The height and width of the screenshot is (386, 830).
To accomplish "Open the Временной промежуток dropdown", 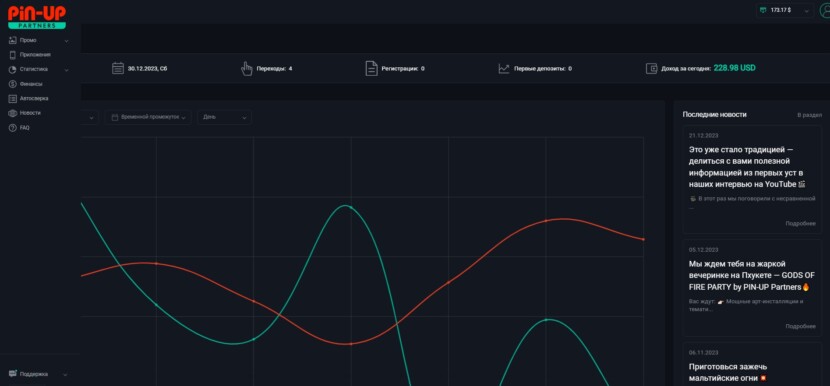I will pyautogui.click(x=148, y=117).
